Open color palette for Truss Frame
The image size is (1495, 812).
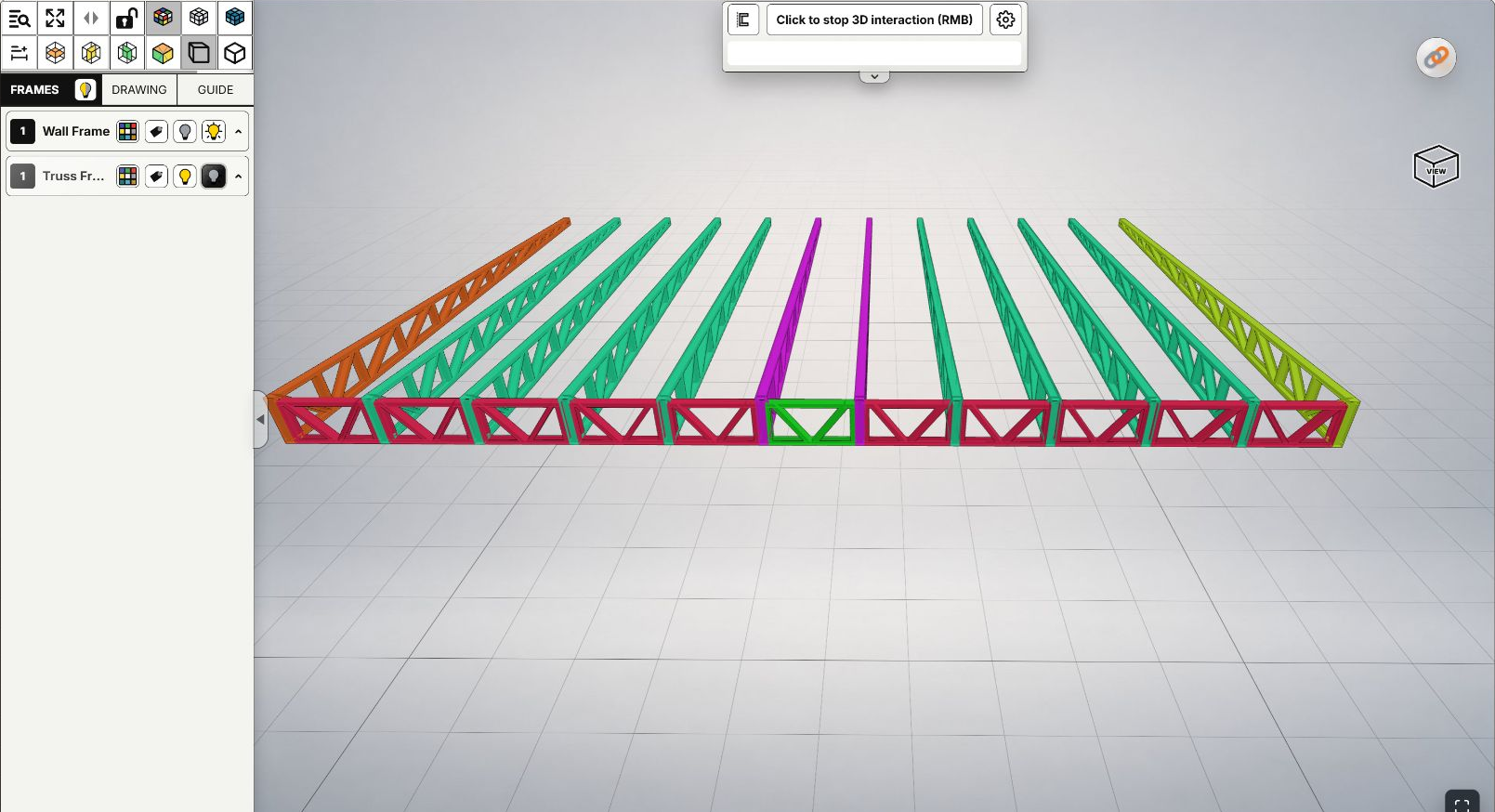(x=127, y=176)
